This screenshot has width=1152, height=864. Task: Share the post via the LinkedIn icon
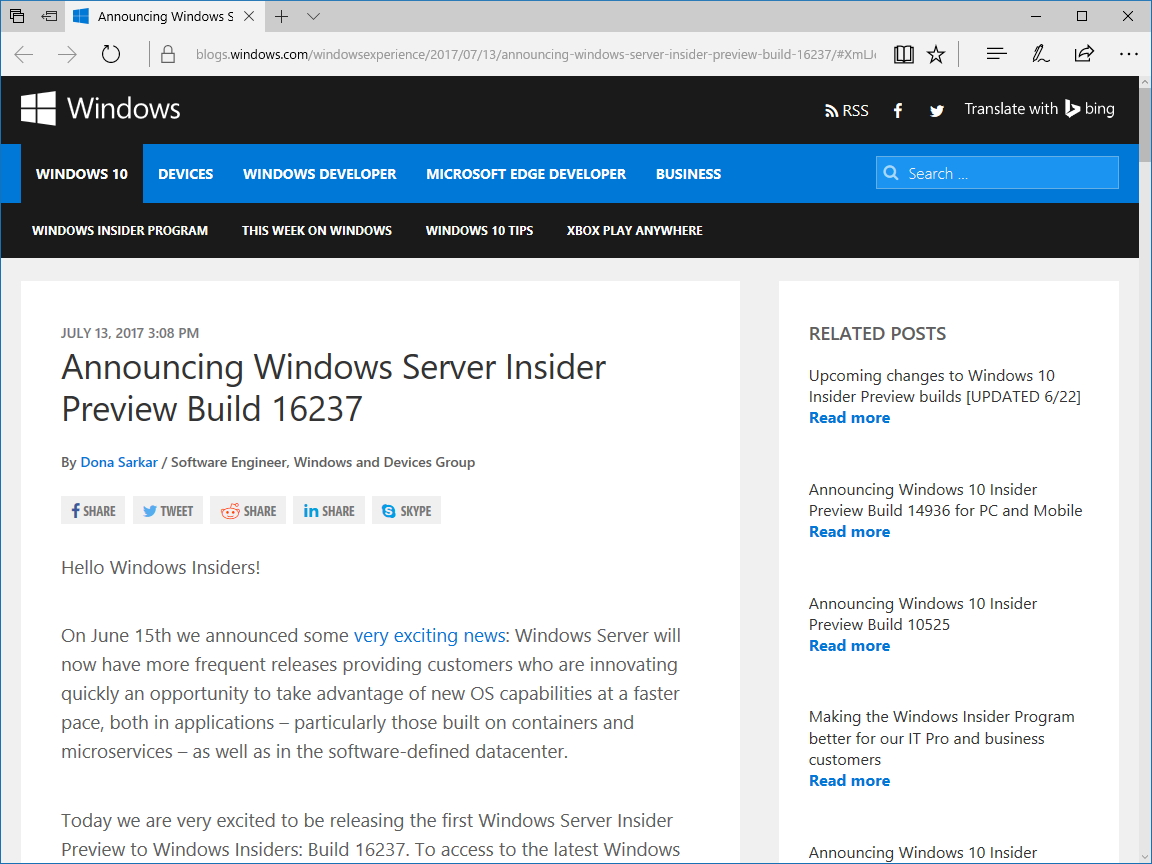[x=328, y=510]
